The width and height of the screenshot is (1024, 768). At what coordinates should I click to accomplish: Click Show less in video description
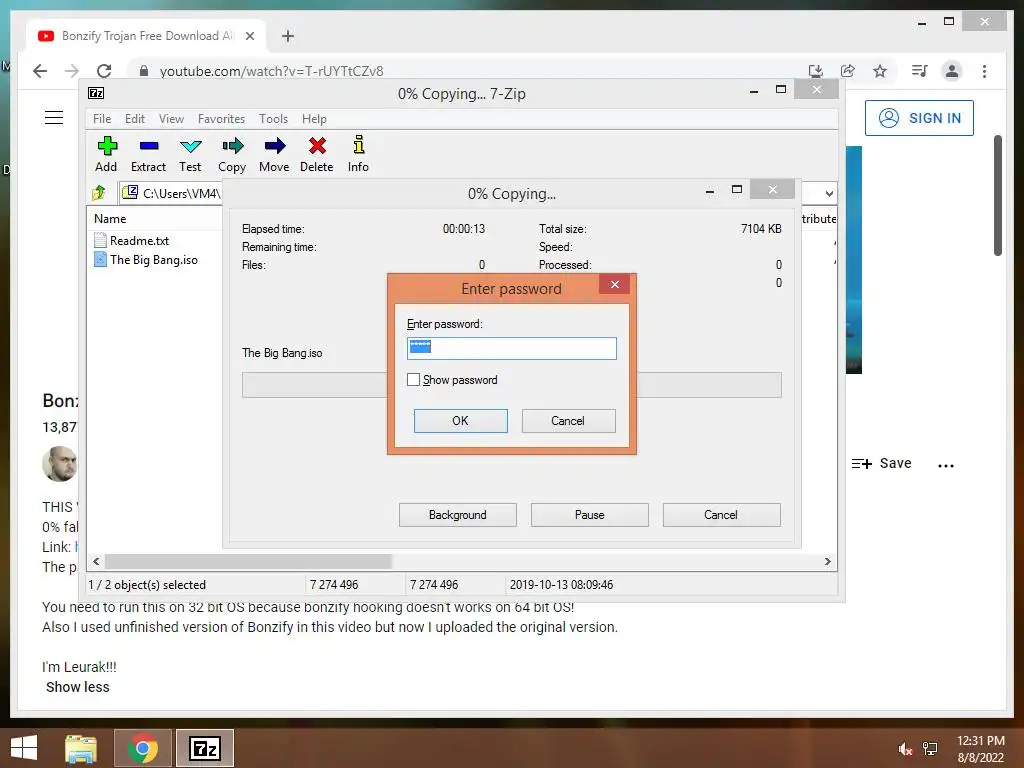[78, 687]
